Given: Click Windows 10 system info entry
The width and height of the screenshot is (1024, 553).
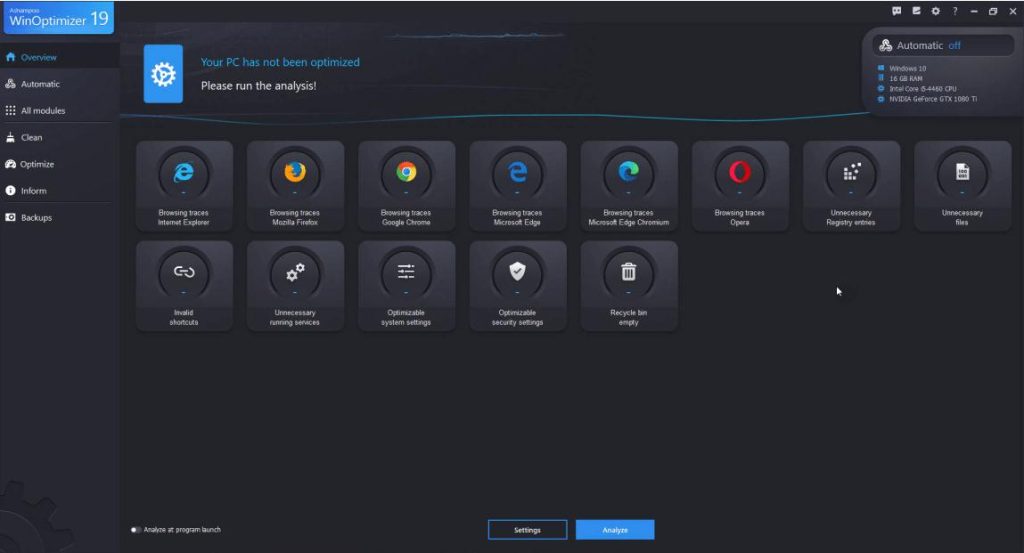Looking at the screenshot, I should (902, 69).
